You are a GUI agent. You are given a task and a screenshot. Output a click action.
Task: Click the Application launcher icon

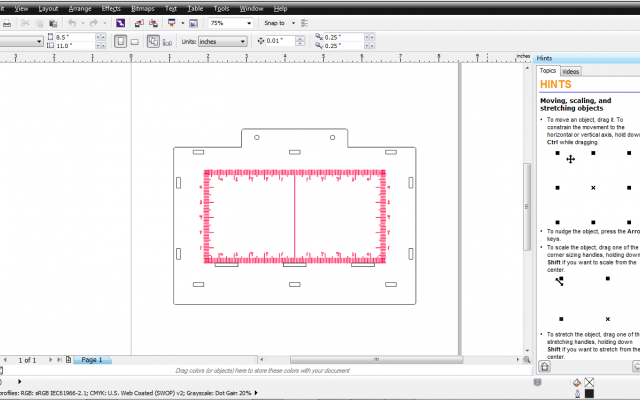tap(172, 23)
